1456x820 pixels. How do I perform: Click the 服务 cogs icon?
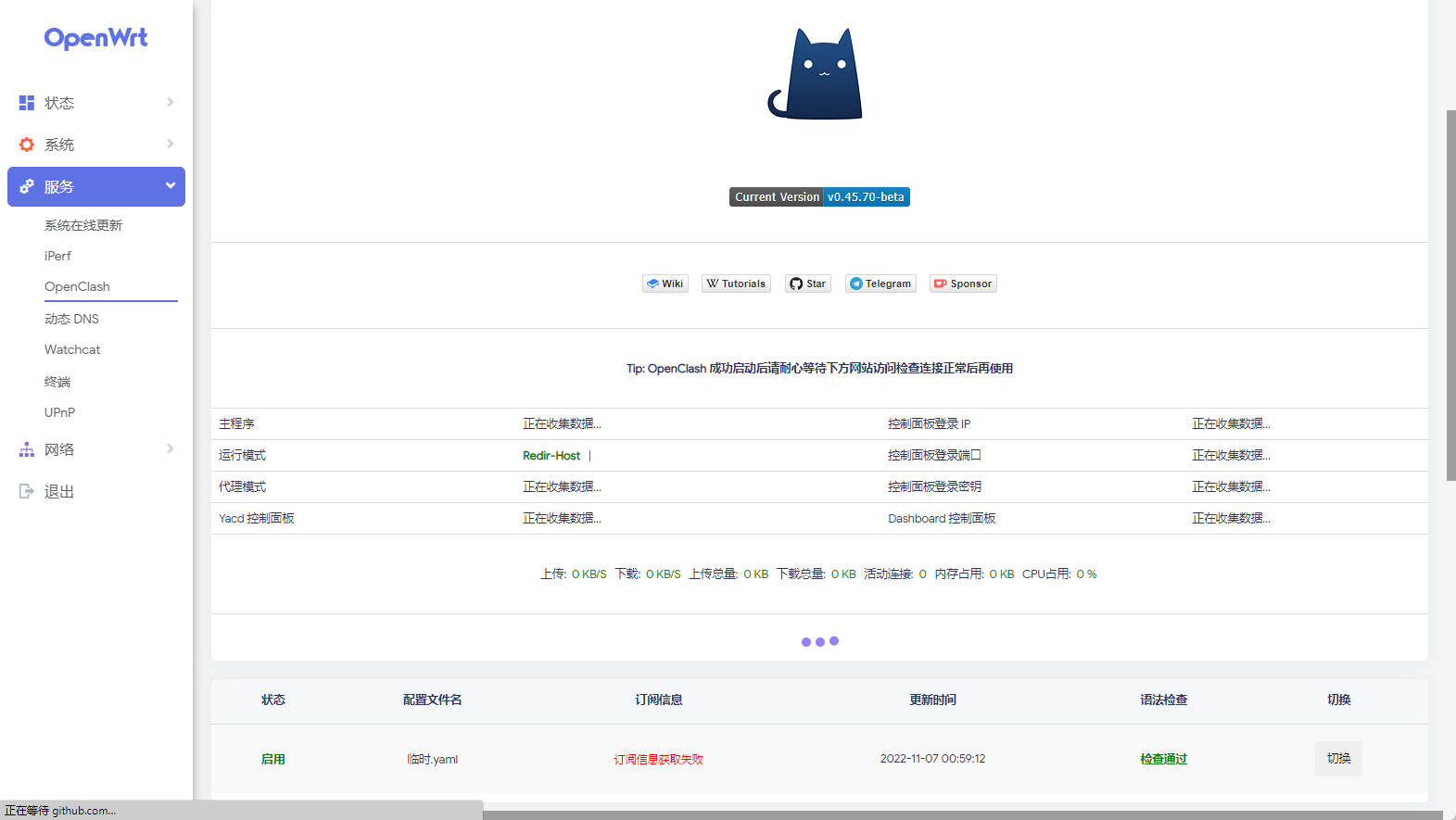click(27, 186)
